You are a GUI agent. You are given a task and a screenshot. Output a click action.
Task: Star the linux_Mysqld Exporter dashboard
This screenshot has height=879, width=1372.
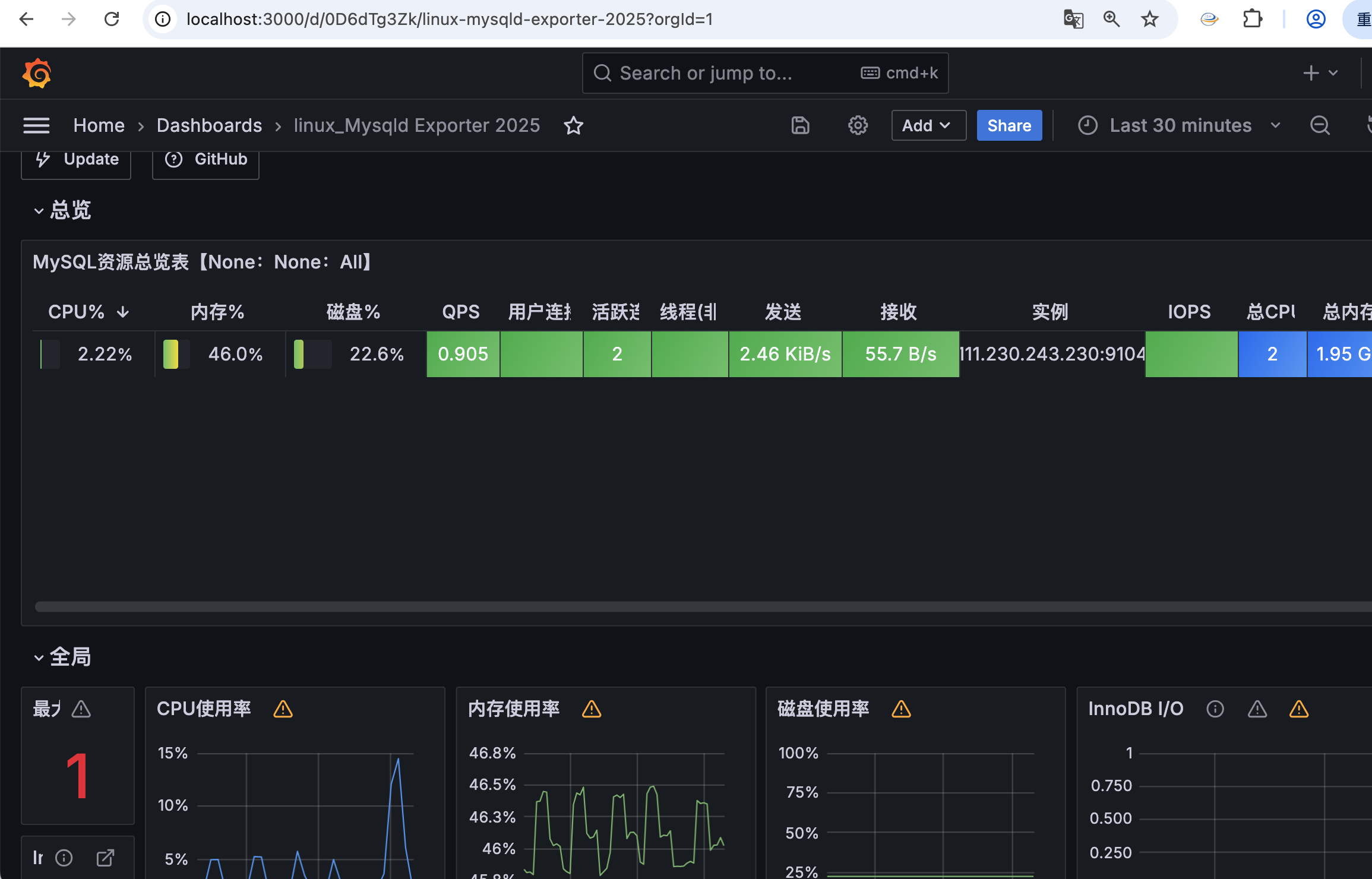[573, 125]
